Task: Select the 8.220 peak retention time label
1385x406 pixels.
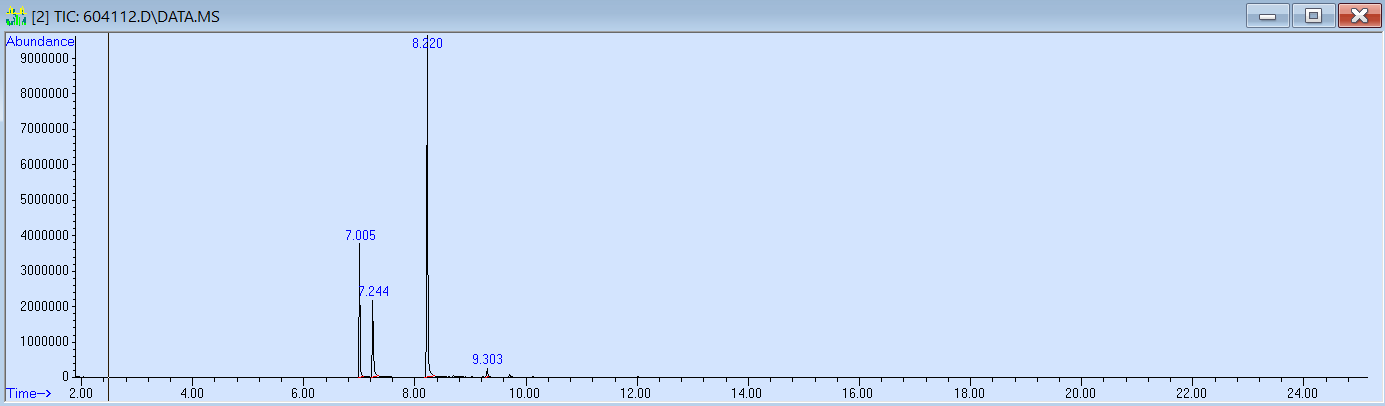Action: click(427, 43)
